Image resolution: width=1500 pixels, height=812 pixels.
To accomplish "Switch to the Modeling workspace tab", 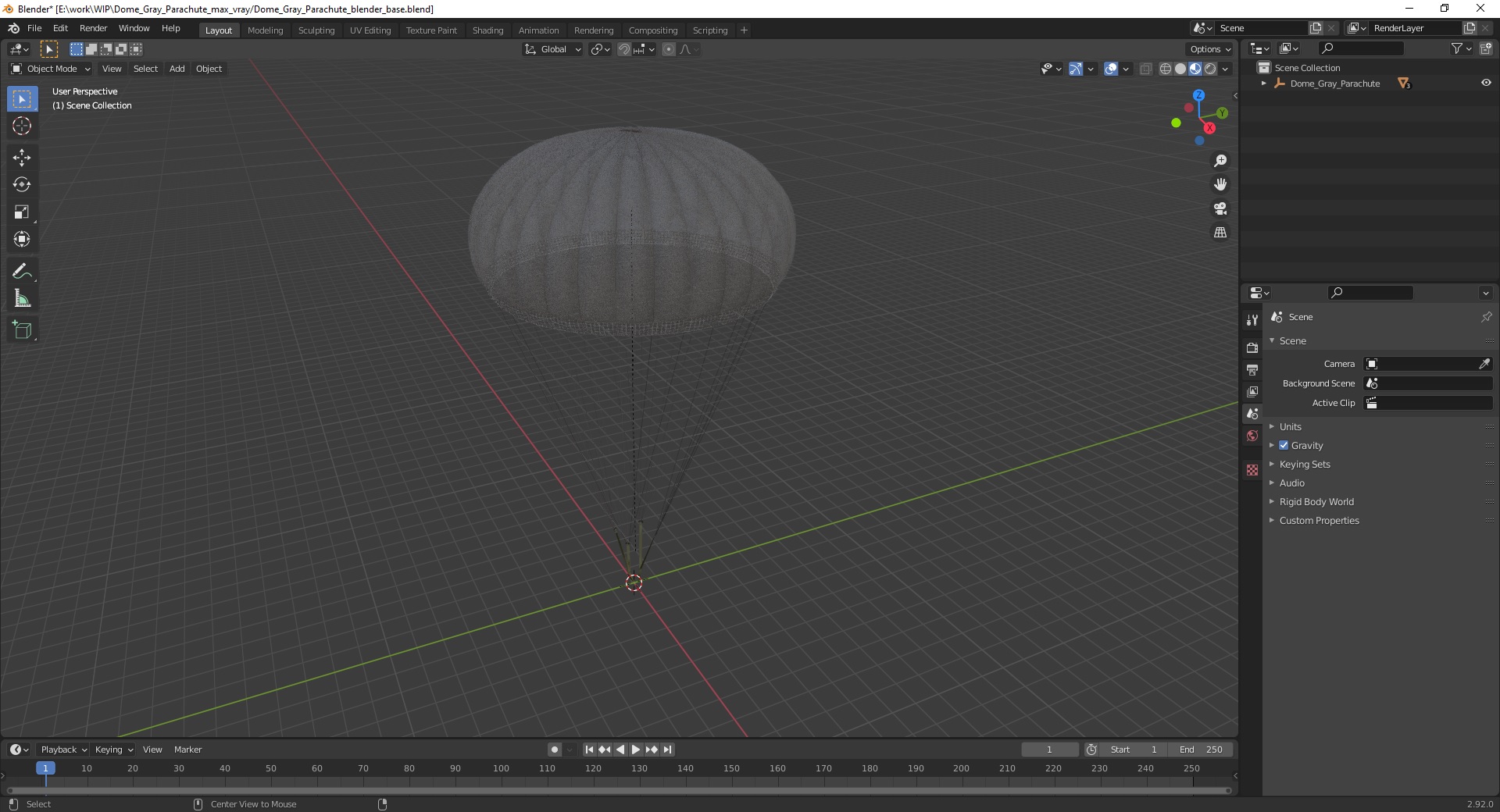I will [265, 30].
